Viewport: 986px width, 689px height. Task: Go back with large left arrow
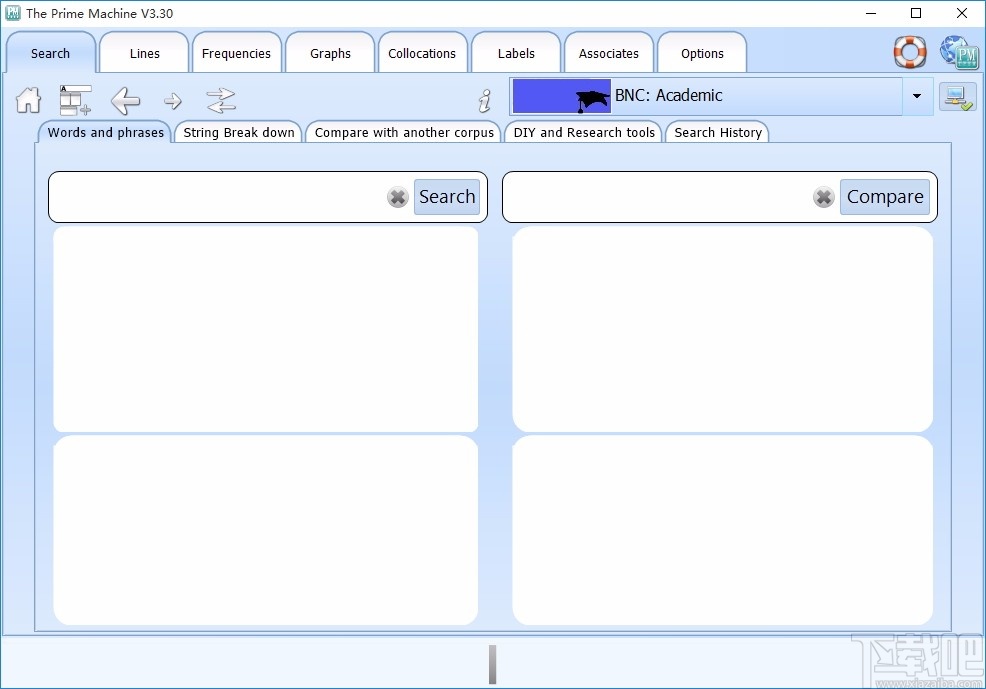[x=125, y=101]
